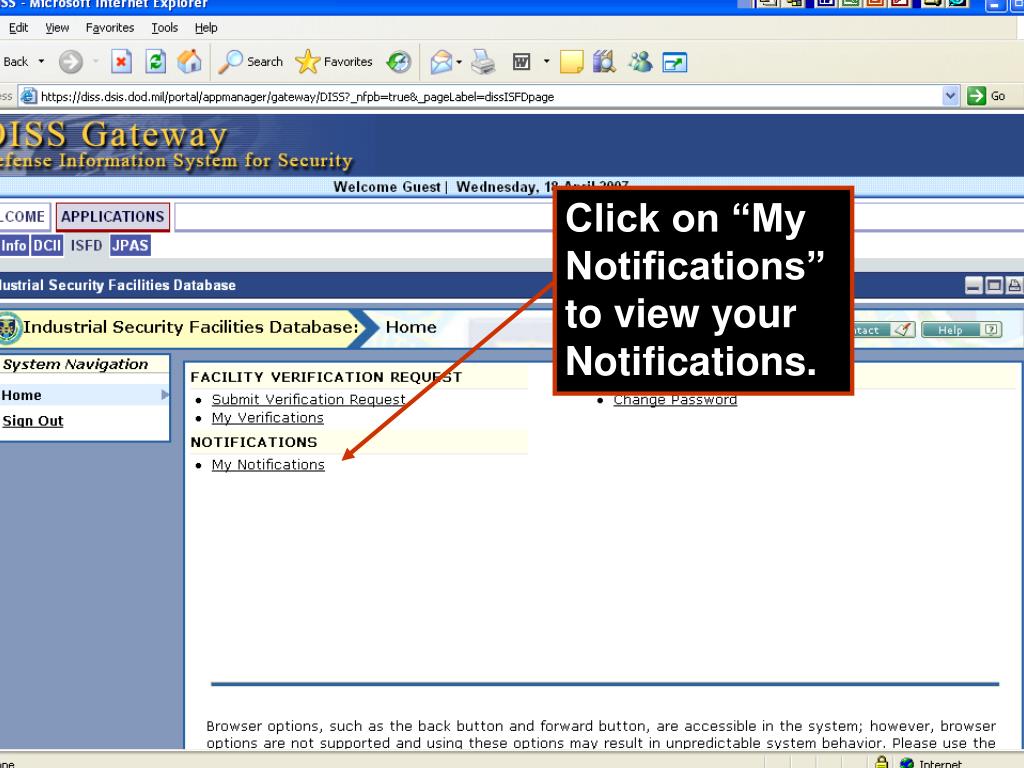Click the Research books icon

pos(605,62)
